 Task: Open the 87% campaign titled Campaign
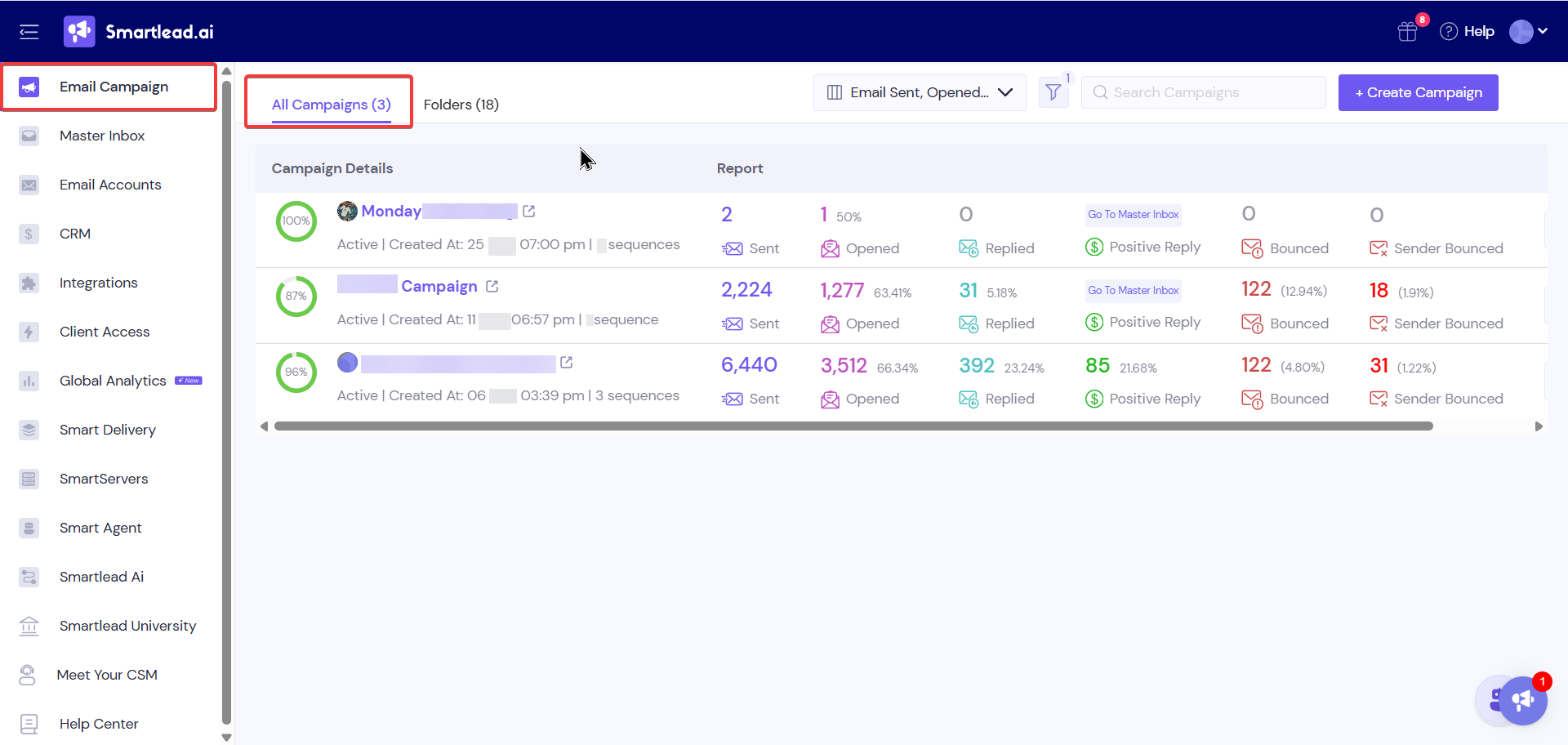(408, 286)
